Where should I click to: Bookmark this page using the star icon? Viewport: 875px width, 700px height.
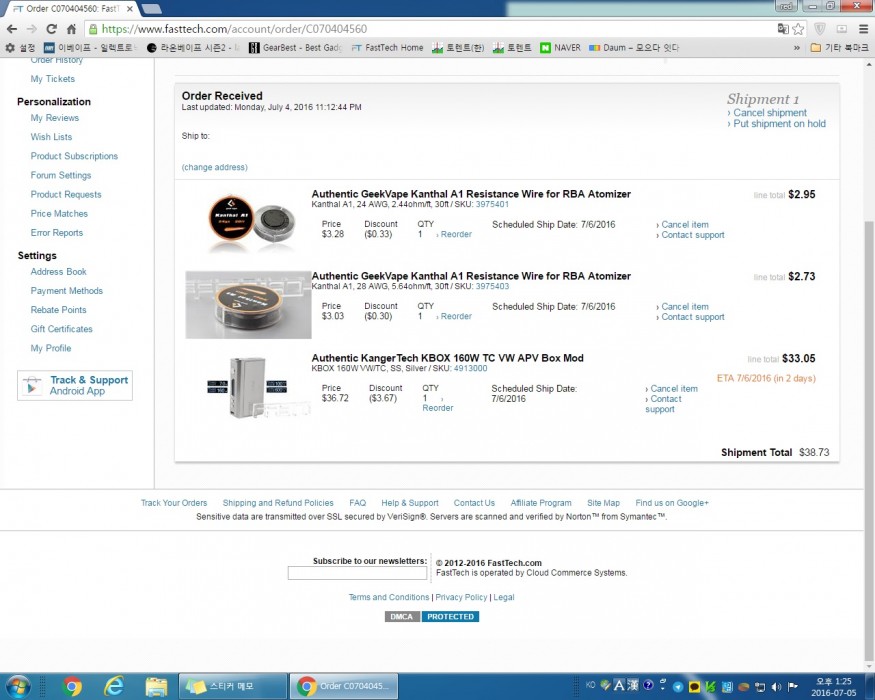pos(799,29)
